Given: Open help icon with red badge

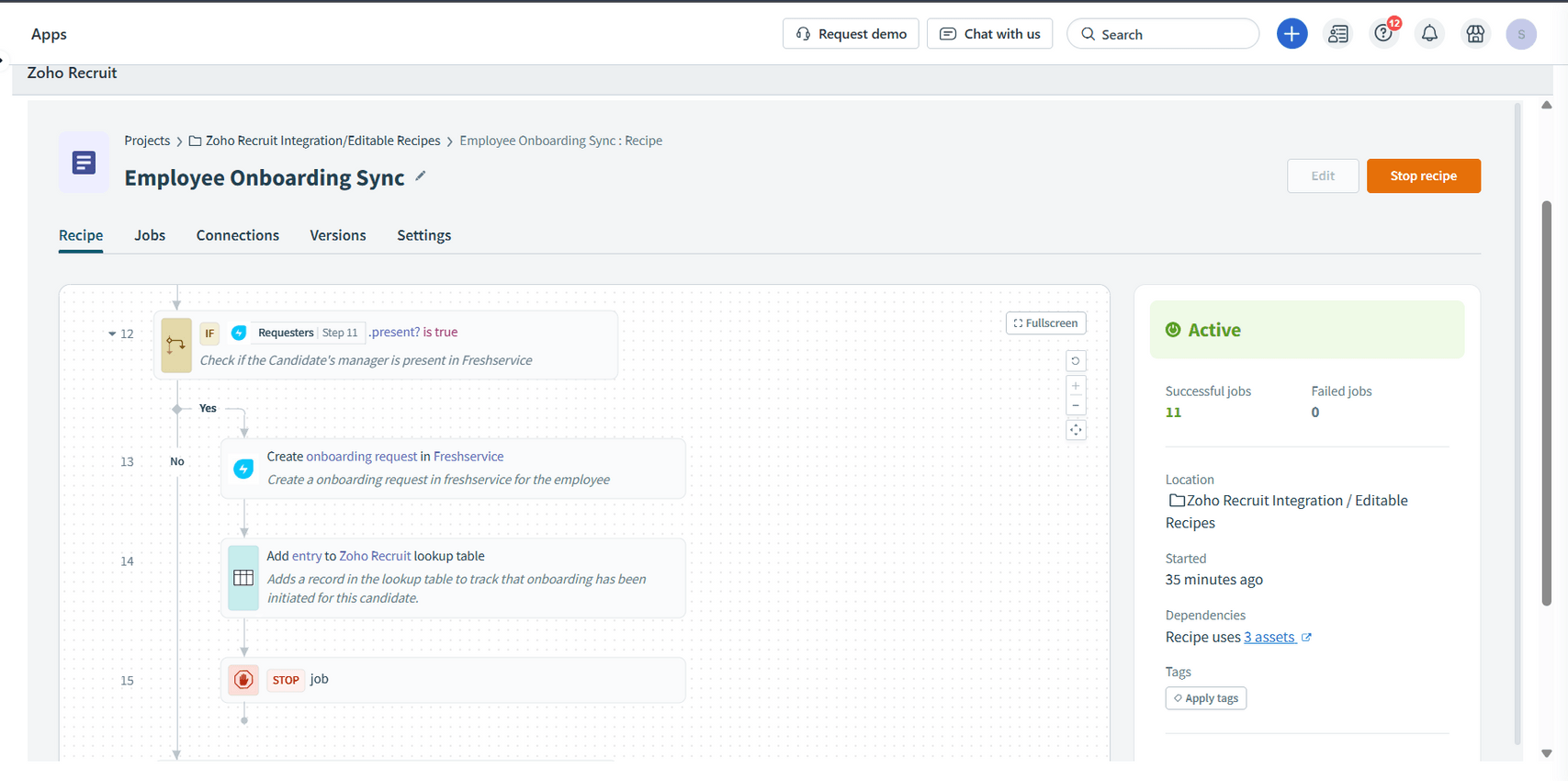Looking at the screenshot, I should pyautogui.click(x=1383, y=34).
